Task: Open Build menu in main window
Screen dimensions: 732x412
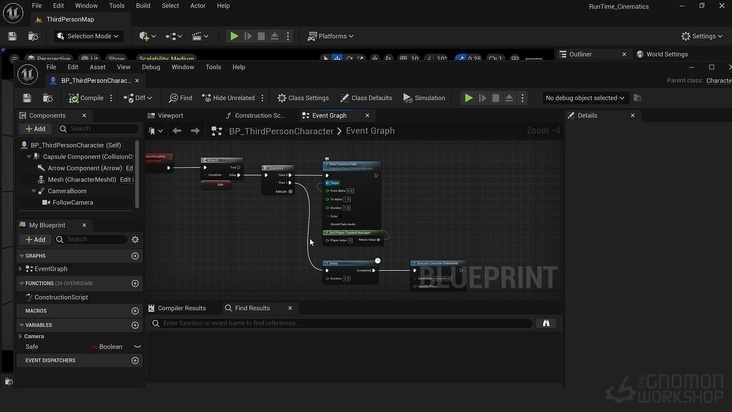Action: [x=143, y=6]
